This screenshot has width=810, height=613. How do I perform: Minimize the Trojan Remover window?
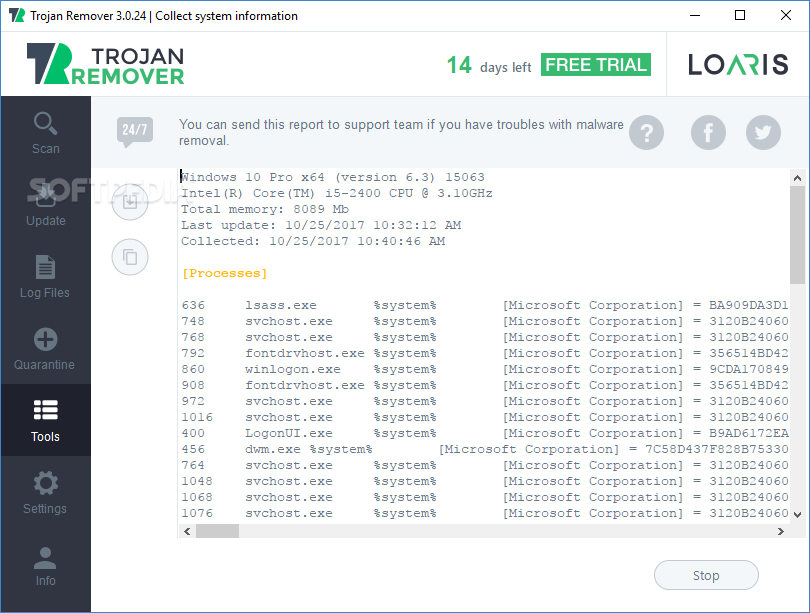[x=695, y=15]
